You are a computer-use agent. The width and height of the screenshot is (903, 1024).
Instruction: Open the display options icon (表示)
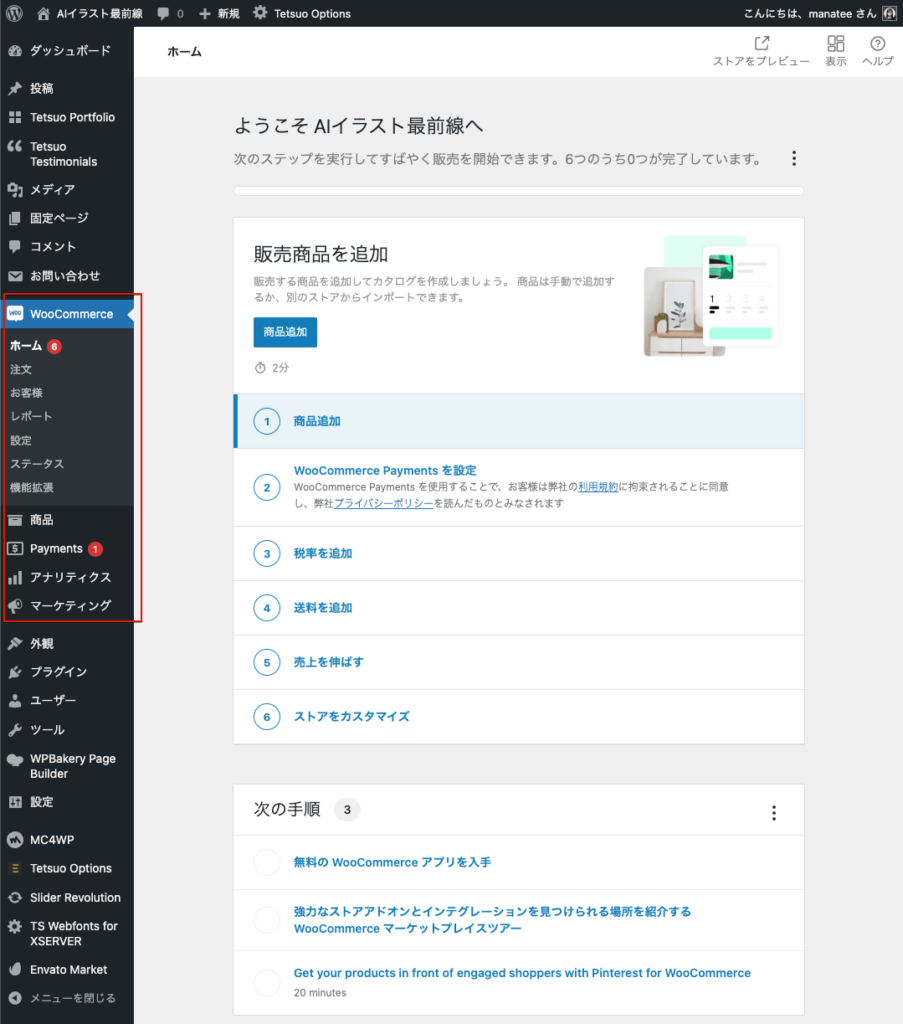pyautogui.click(x=835, y=44)
